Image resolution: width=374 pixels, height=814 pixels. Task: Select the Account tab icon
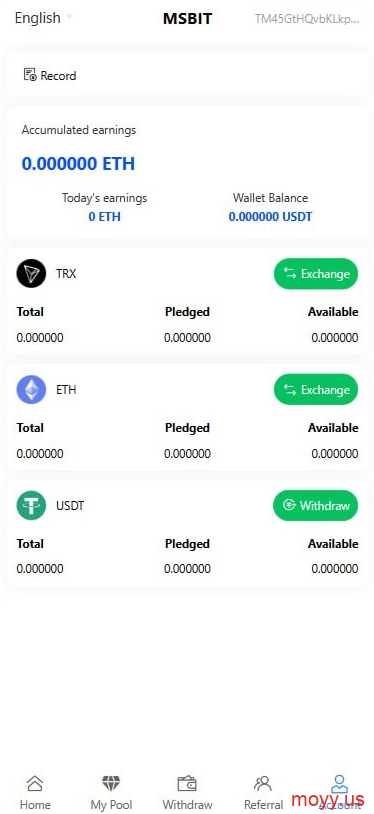339,783
